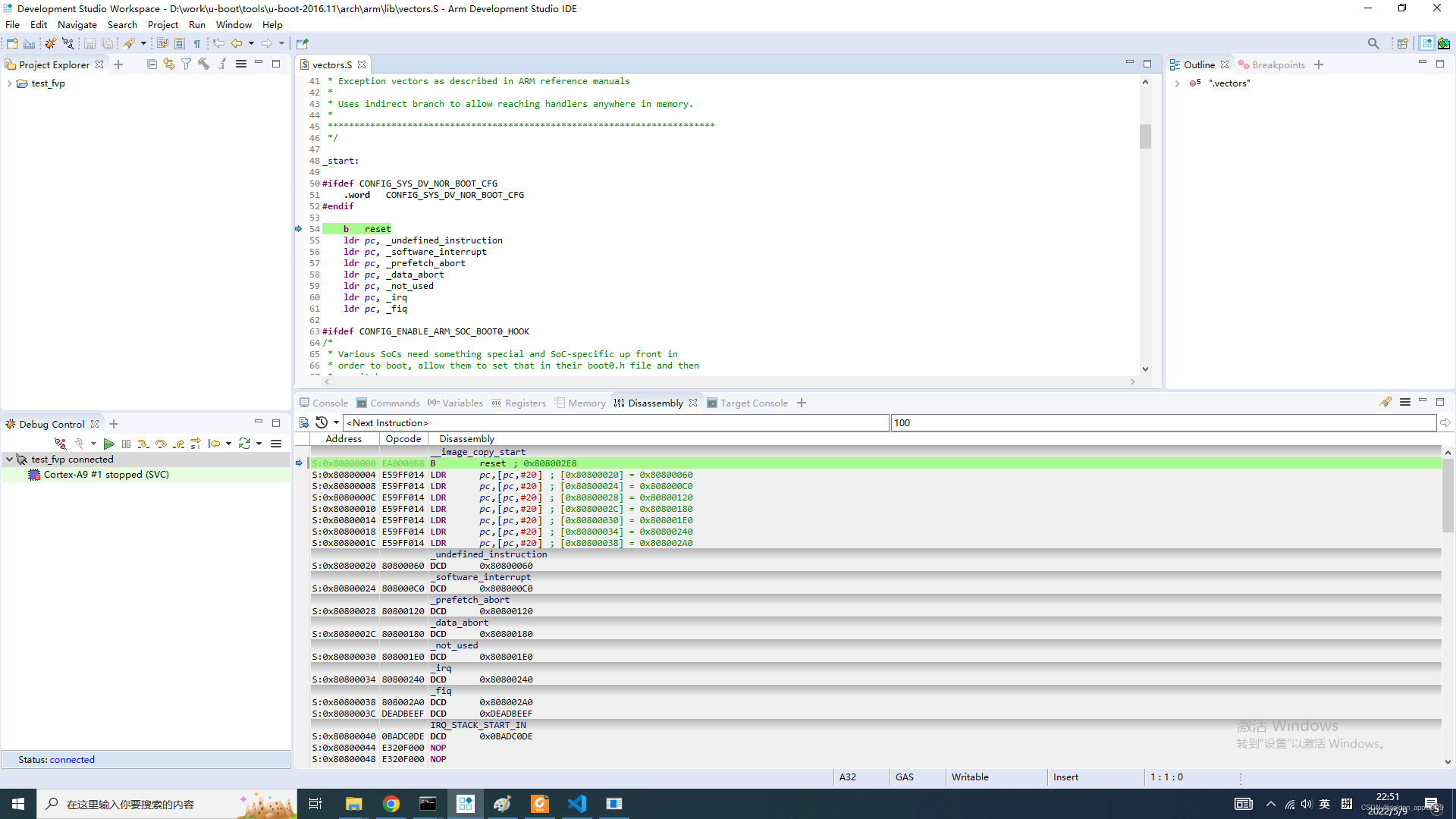Toggle the Pin Editor icon on the toolbar
This screenshot has height=819, width=1456.
pos(301,43)
